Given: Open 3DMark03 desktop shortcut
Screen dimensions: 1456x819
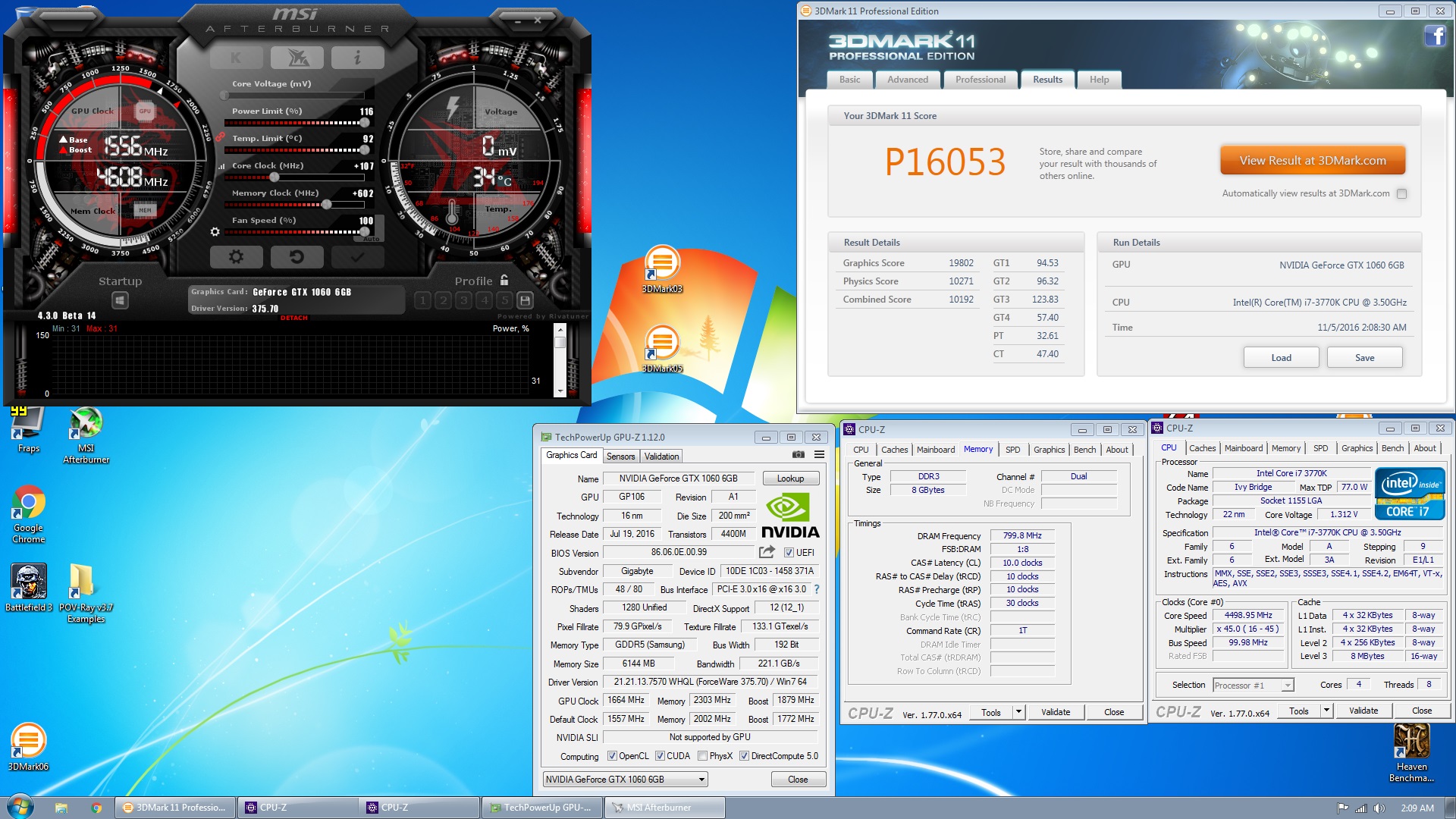Looking at the screenshot, I should click(662, 269).
